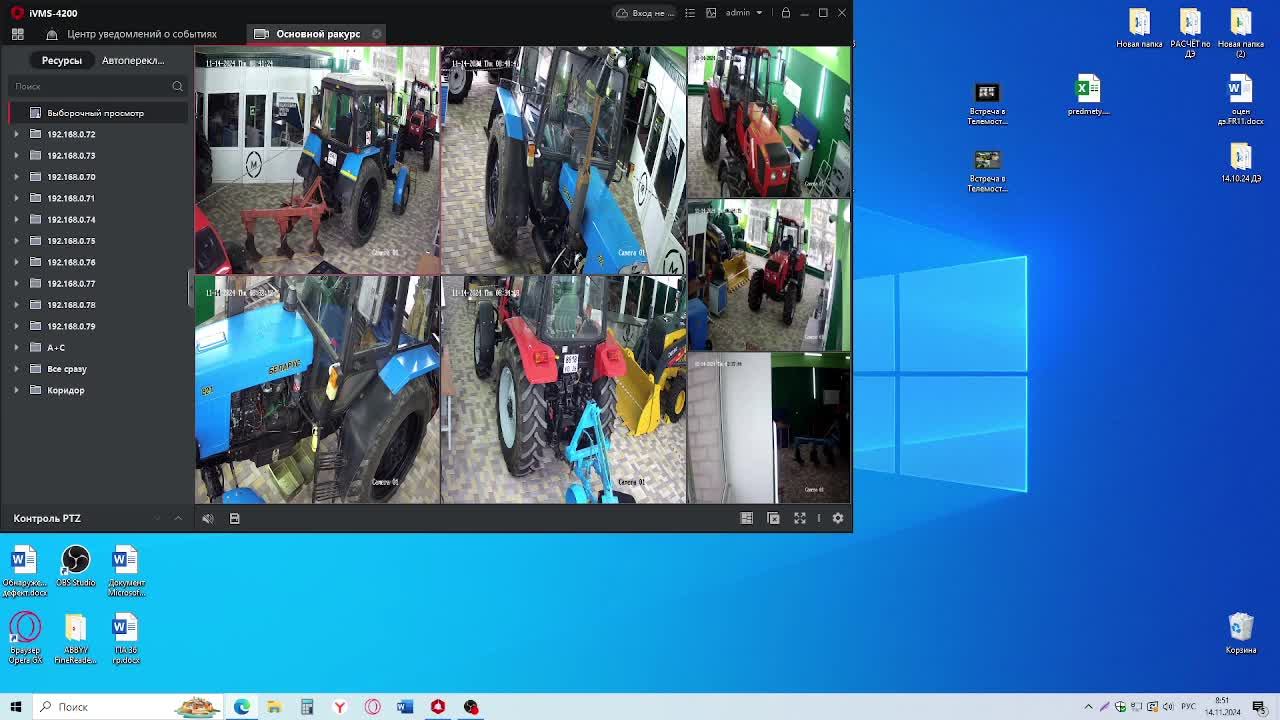Open Yandex Browser from the taskbar
The width and height of the screenshot is (1280, 720).
tap(340, 707)
